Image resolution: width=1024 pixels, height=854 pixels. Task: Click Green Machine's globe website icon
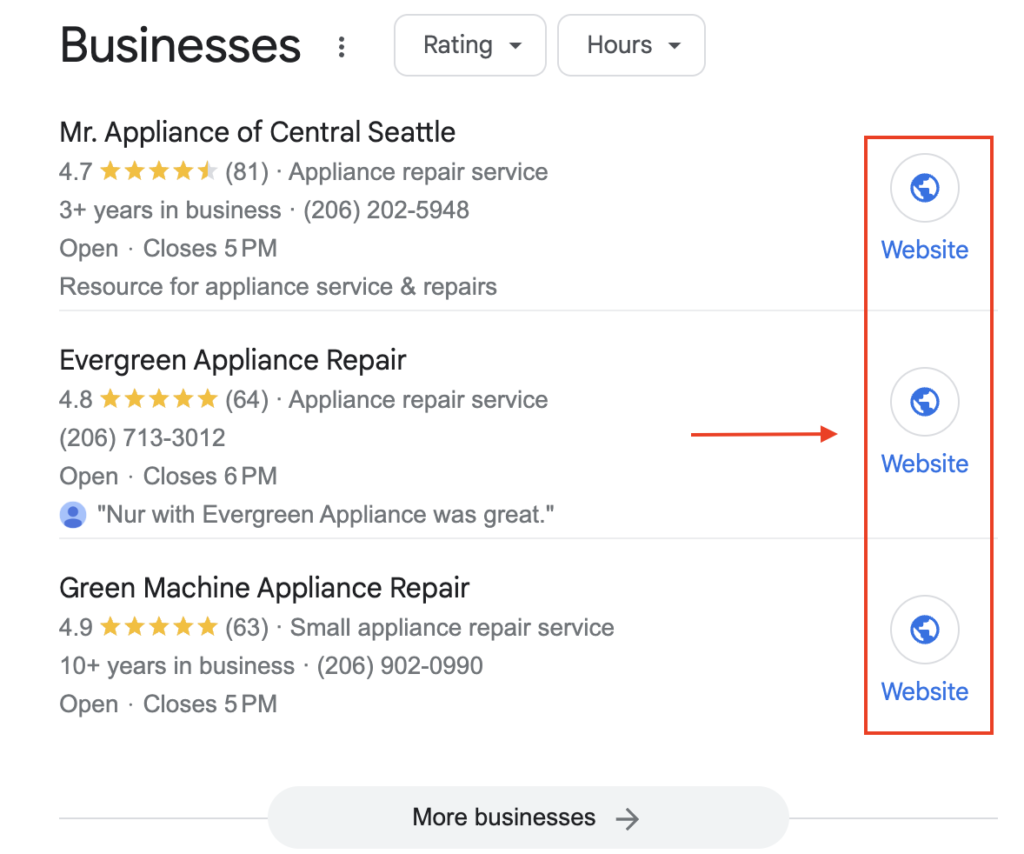point(924,629)
